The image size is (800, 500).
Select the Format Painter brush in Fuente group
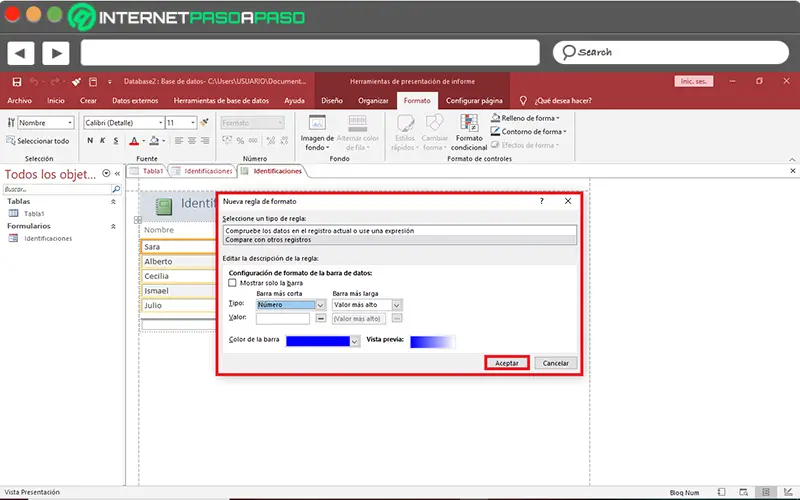[204, 122]
